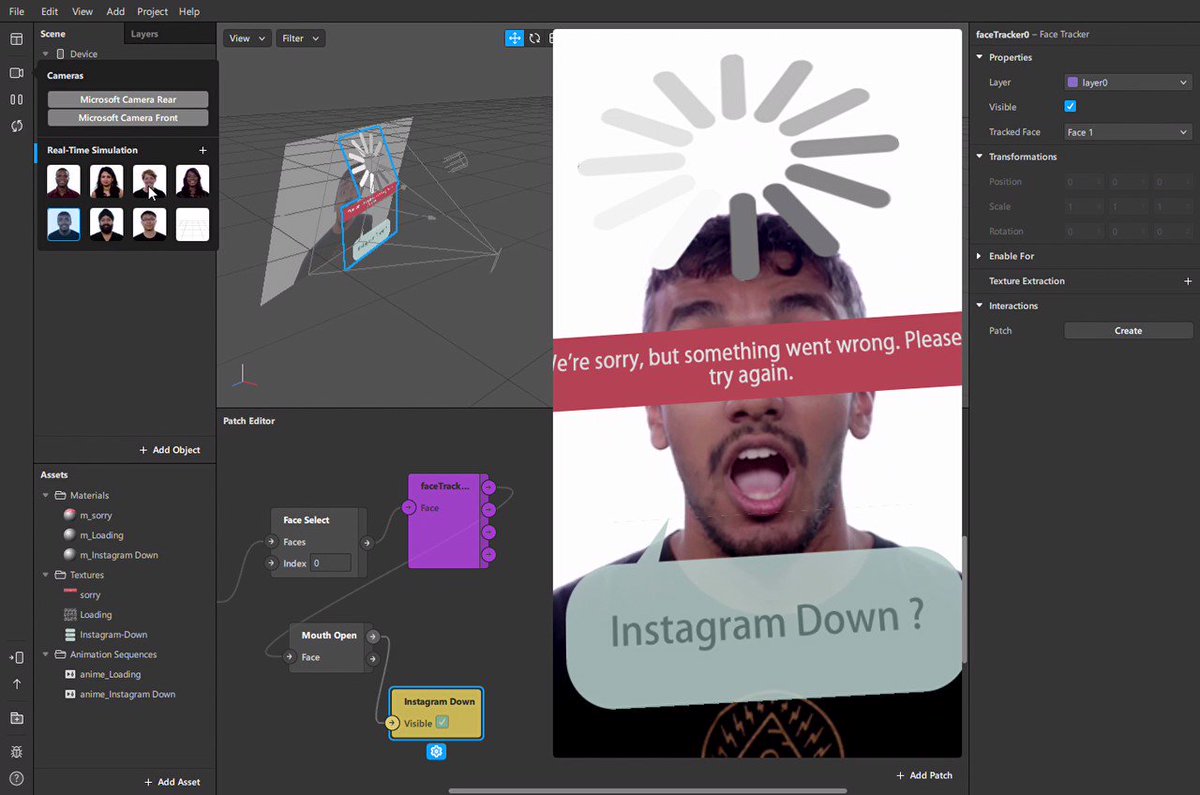Select the move manipulator tool in viewport

point(514,38)
